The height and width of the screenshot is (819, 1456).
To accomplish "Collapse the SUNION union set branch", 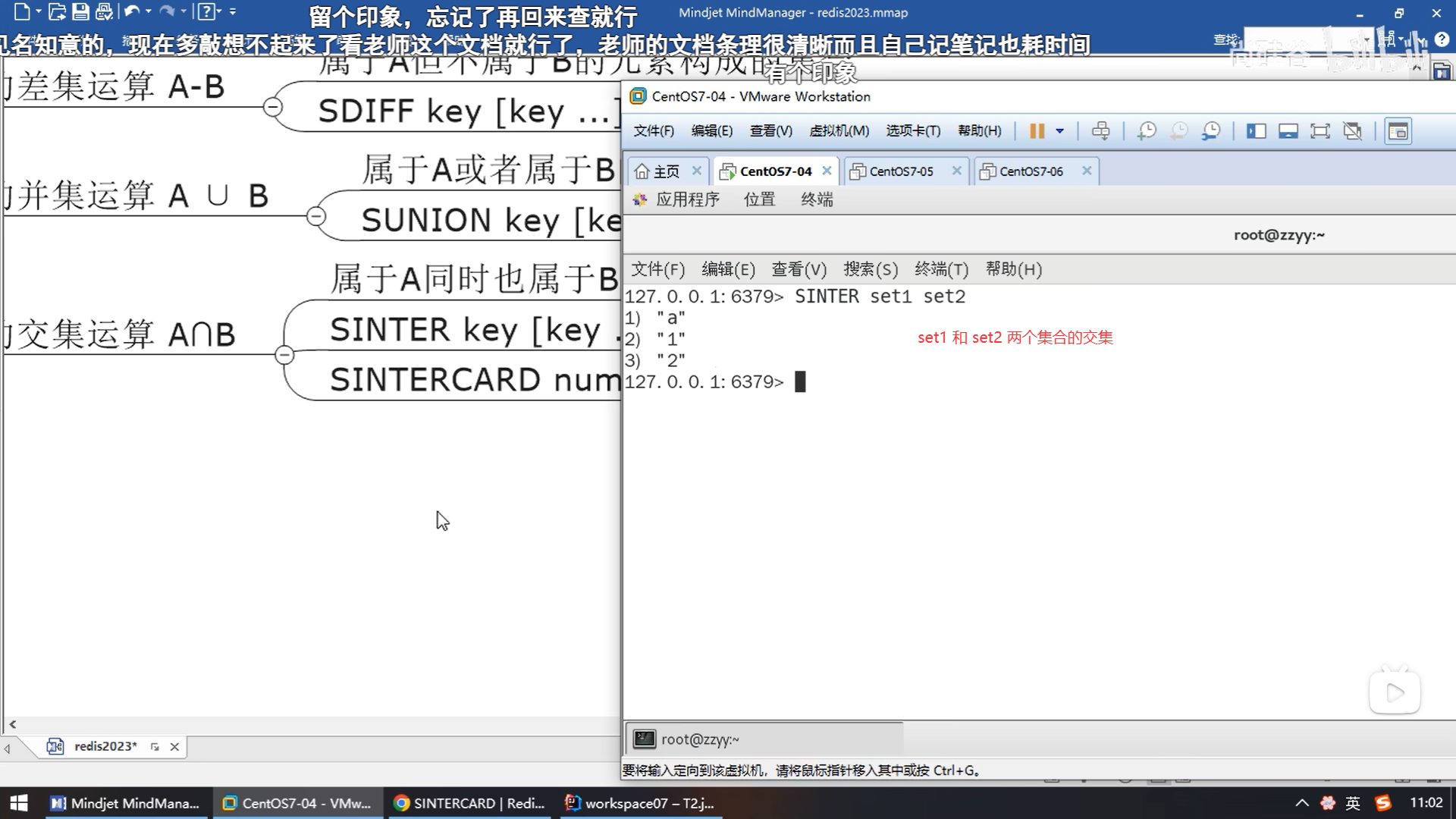I will pyautogui.click(x=316, y=216).
